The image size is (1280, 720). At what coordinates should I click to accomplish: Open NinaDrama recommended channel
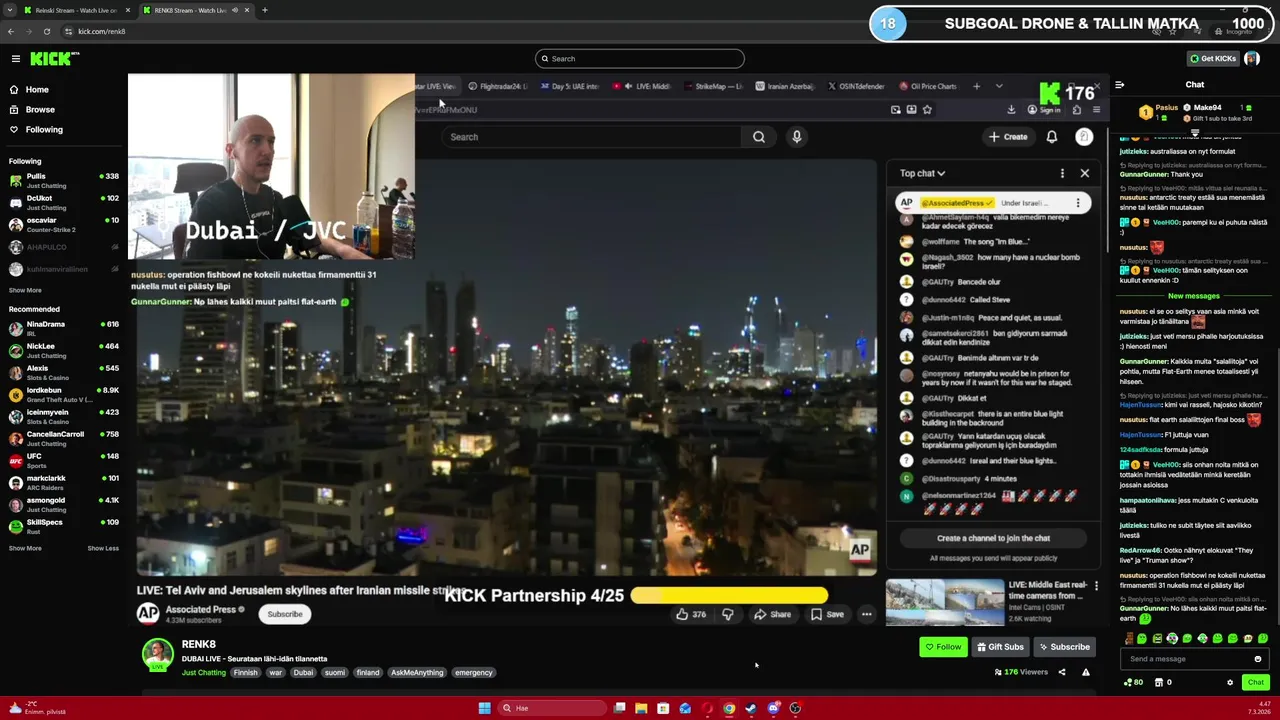(x=64, y=329)
